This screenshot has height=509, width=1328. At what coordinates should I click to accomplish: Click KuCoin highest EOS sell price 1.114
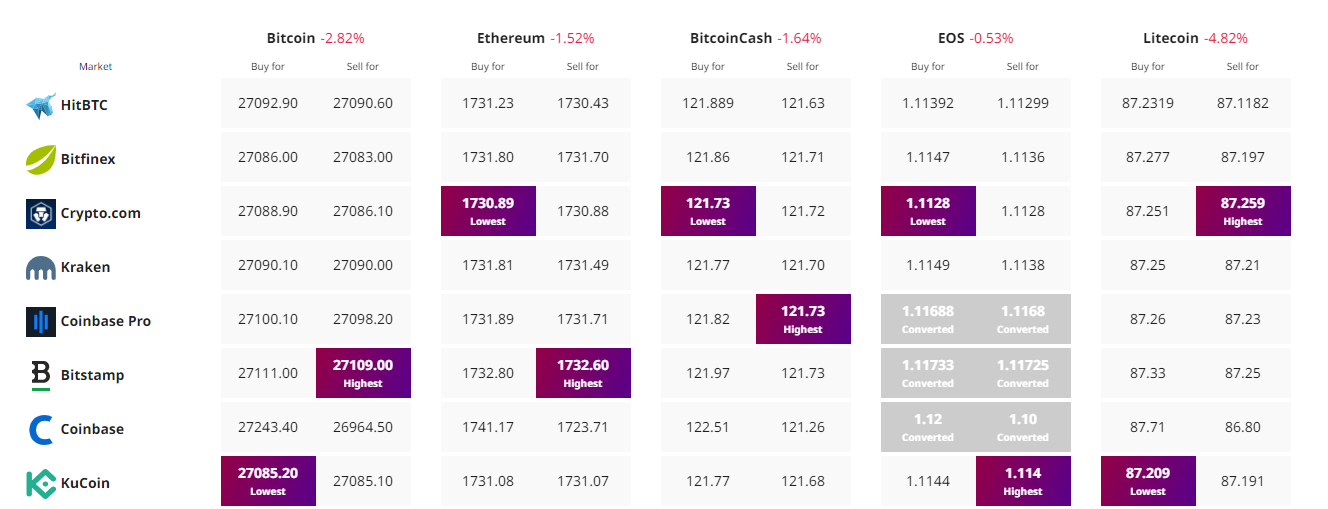coord(1023,481)
